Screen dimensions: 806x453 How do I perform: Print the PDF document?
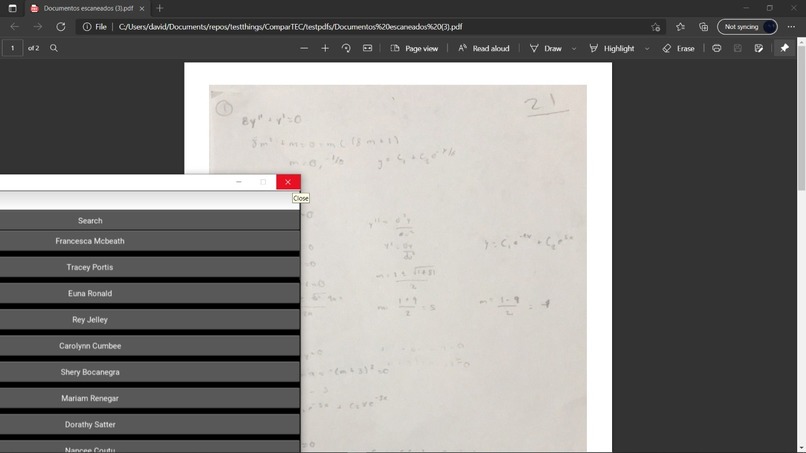tap(717, 48)
